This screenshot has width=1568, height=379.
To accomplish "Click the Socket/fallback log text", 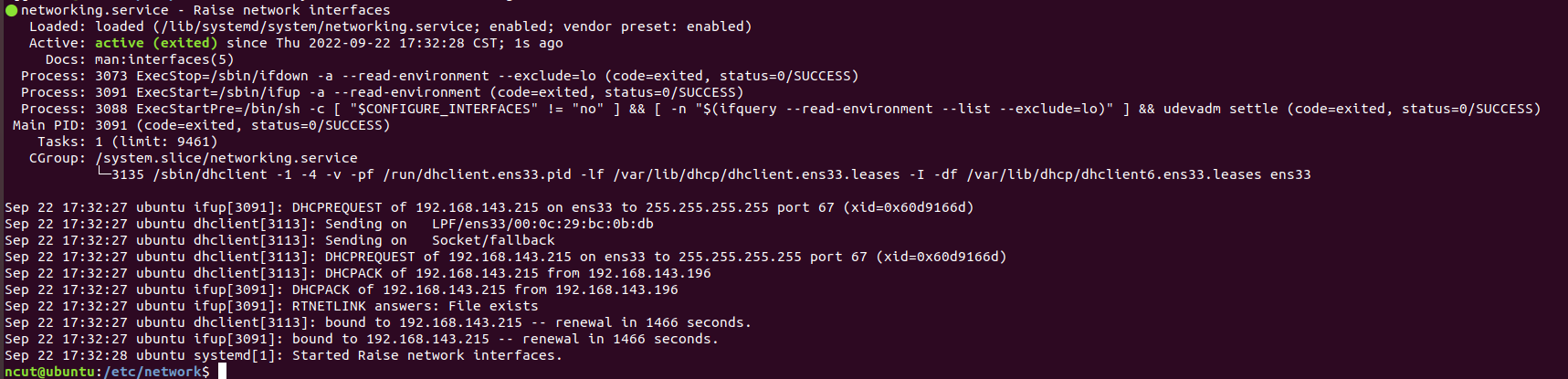I will click(x=493, y=240).
